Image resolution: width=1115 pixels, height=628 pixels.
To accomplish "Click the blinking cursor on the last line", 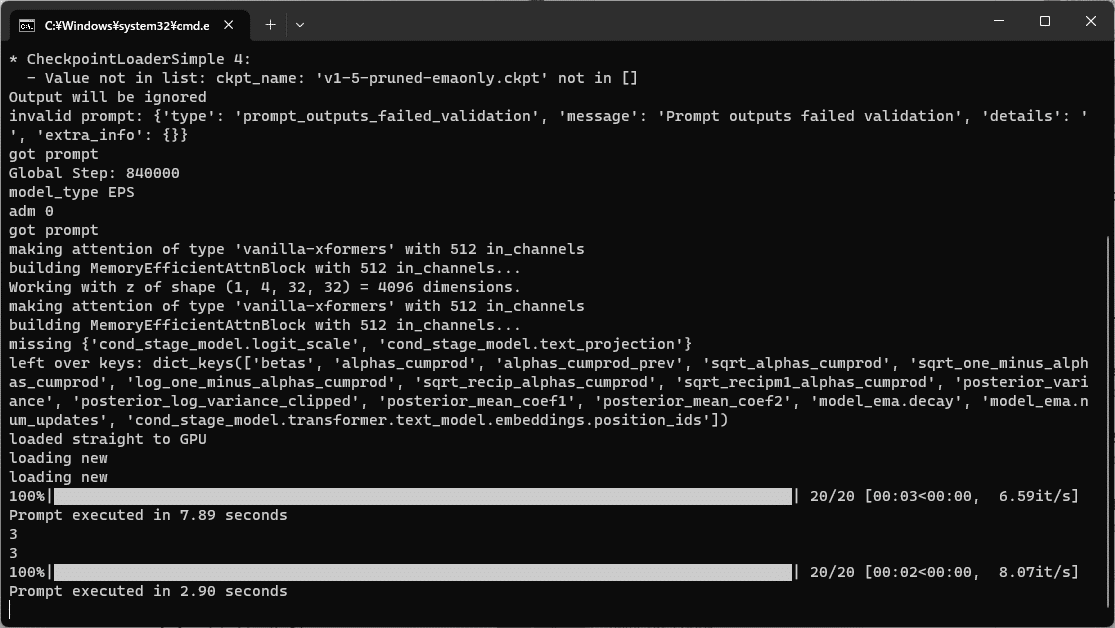I will tap(10, 610).
